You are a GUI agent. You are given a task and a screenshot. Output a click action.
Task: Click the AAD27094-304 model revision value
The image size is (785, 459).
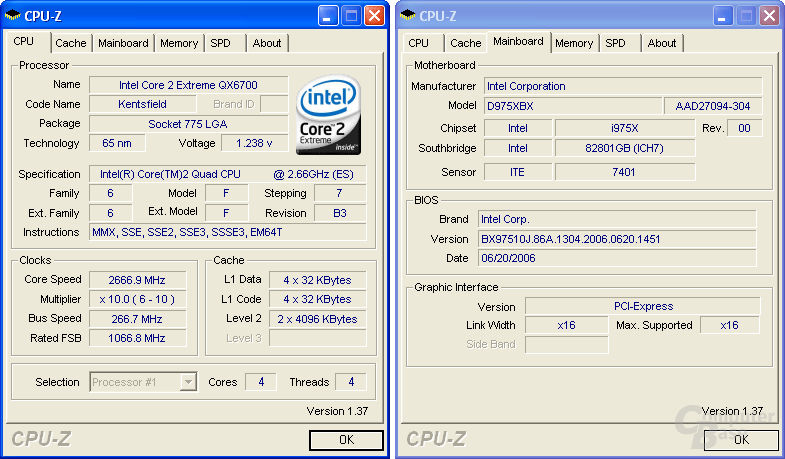pyautogui.click(x=713, y=106)
